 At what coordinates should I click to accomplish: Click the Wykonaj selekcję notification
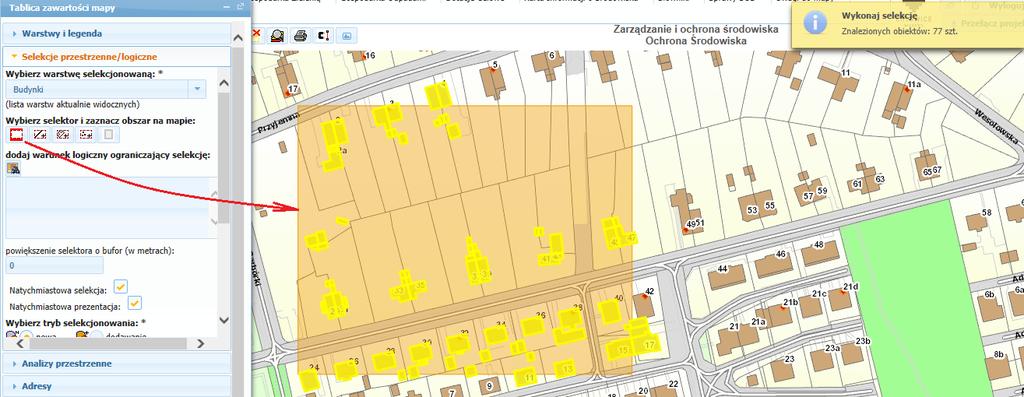[907, 24]
